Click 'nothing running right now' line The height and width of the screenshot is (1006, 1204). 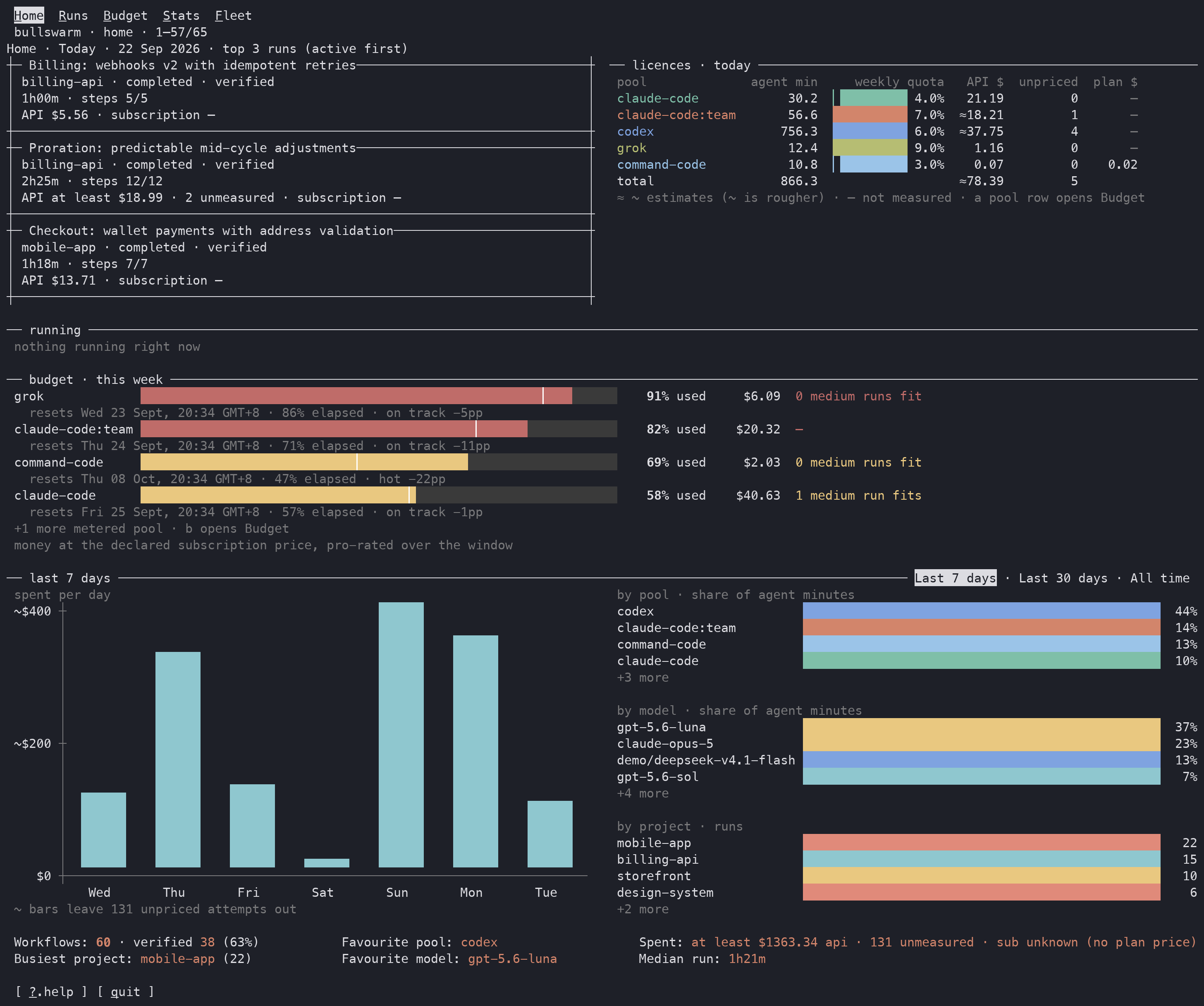(x=107, y=346)
